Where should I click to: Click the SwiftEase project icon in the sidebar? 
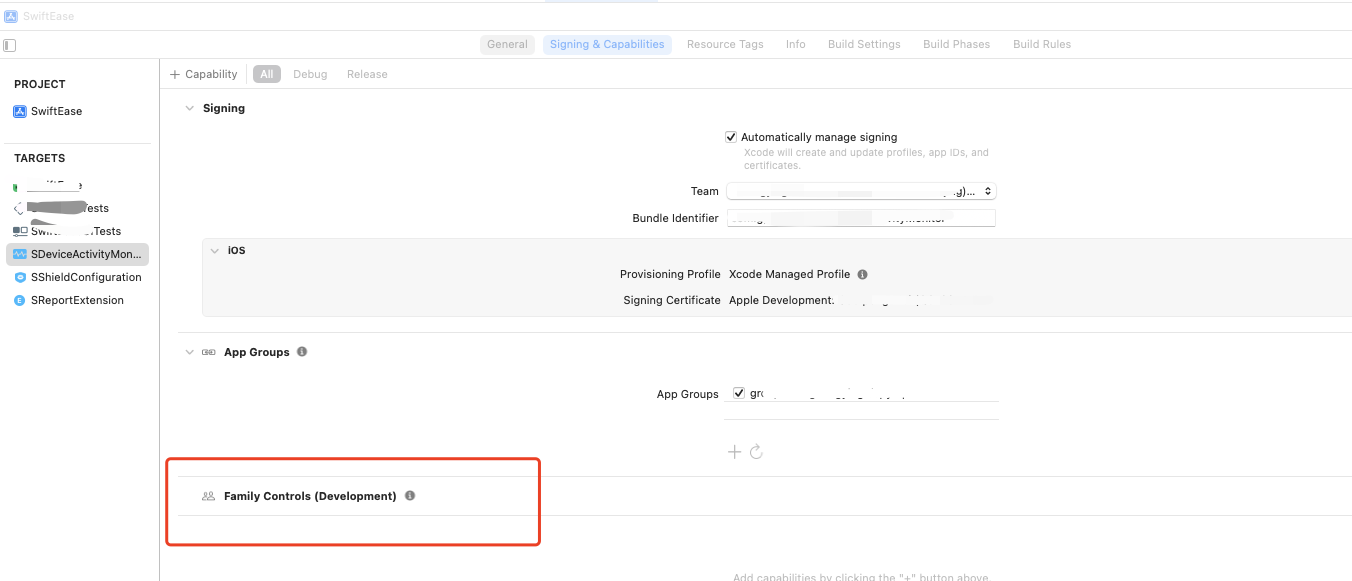[19, 111]
